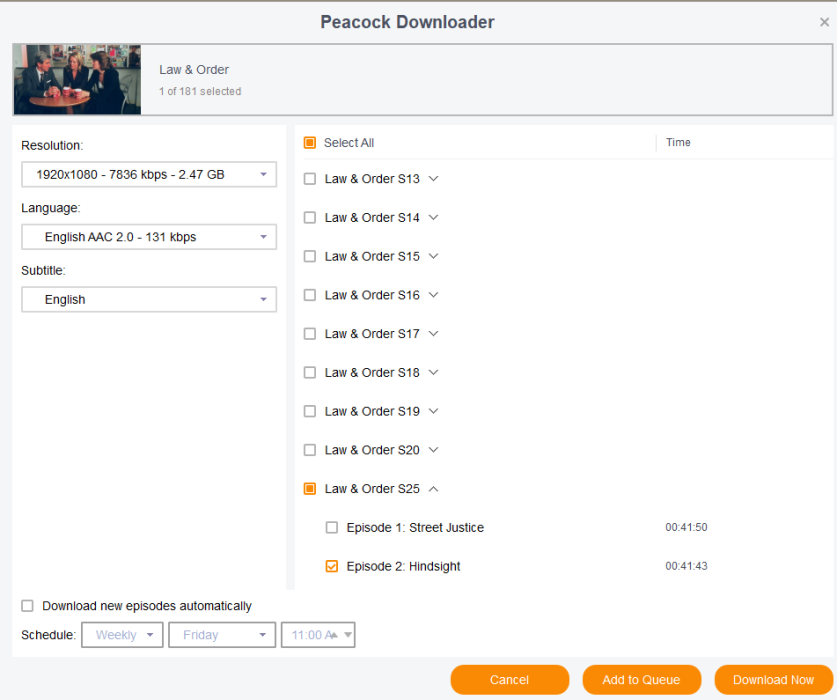Click the '1 of 181 selected' text

coord(200,91)
